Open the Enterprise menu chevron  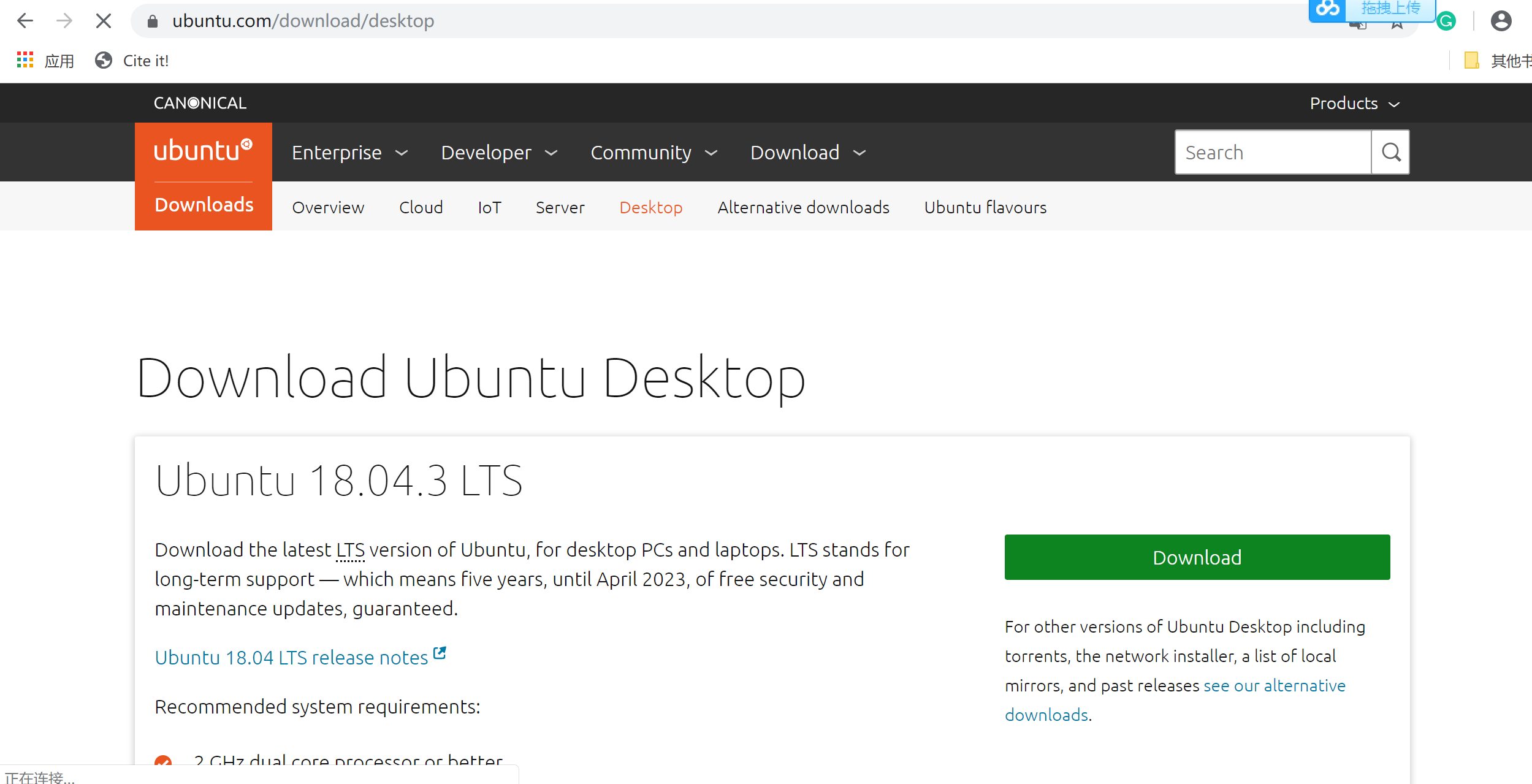tap(402, 153)
